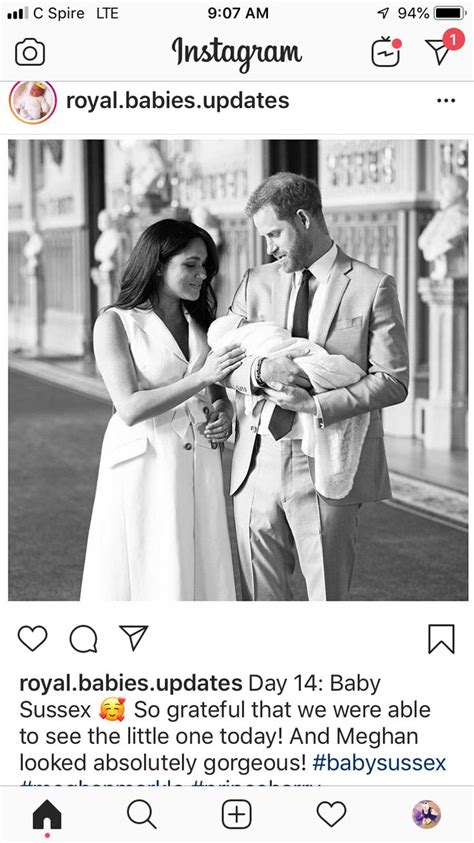
Task: Tap the black and white post photo
Action: 238,370
